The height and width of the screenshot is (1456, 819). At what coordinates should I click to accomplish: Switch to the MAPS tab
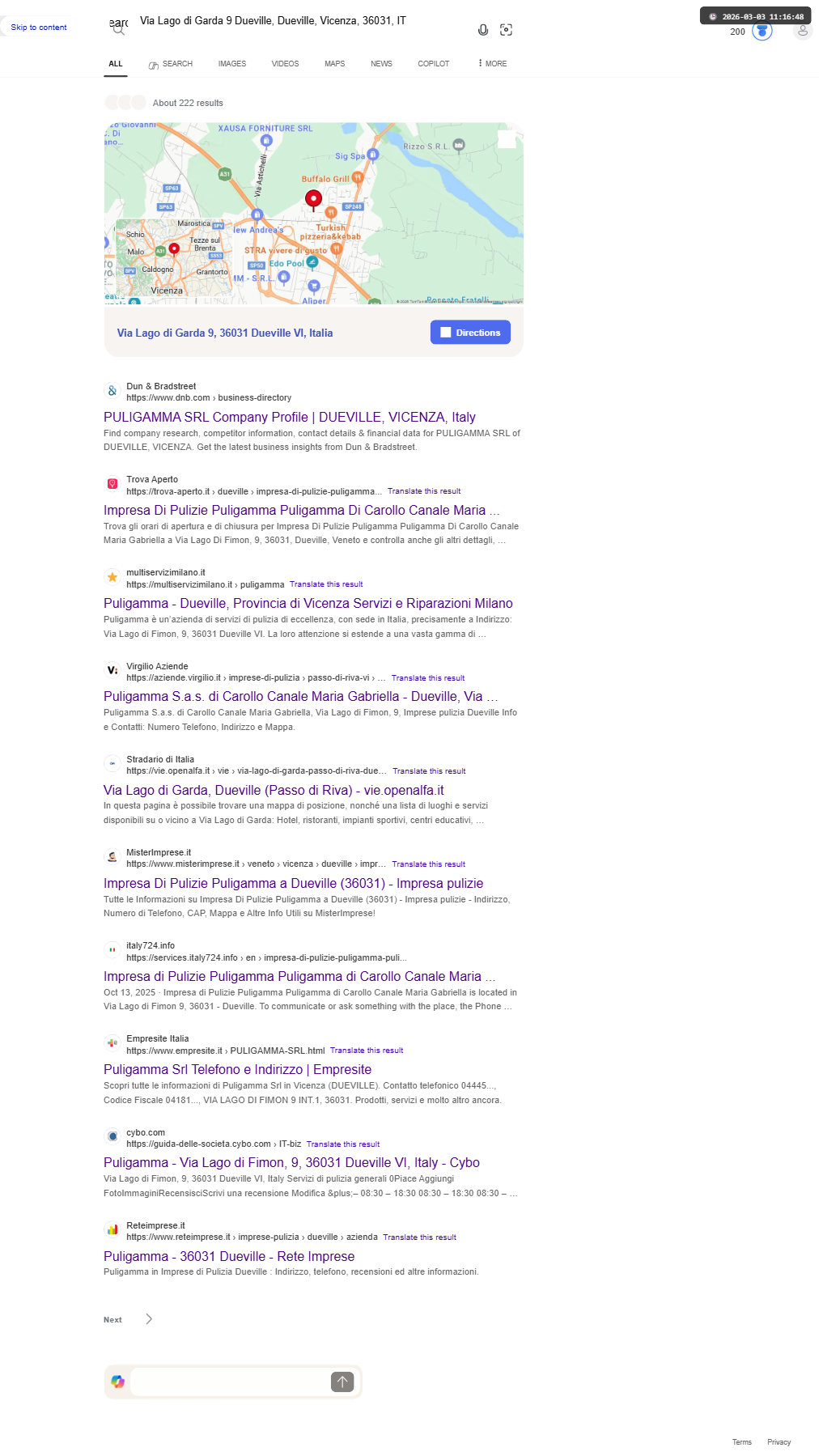335,63
